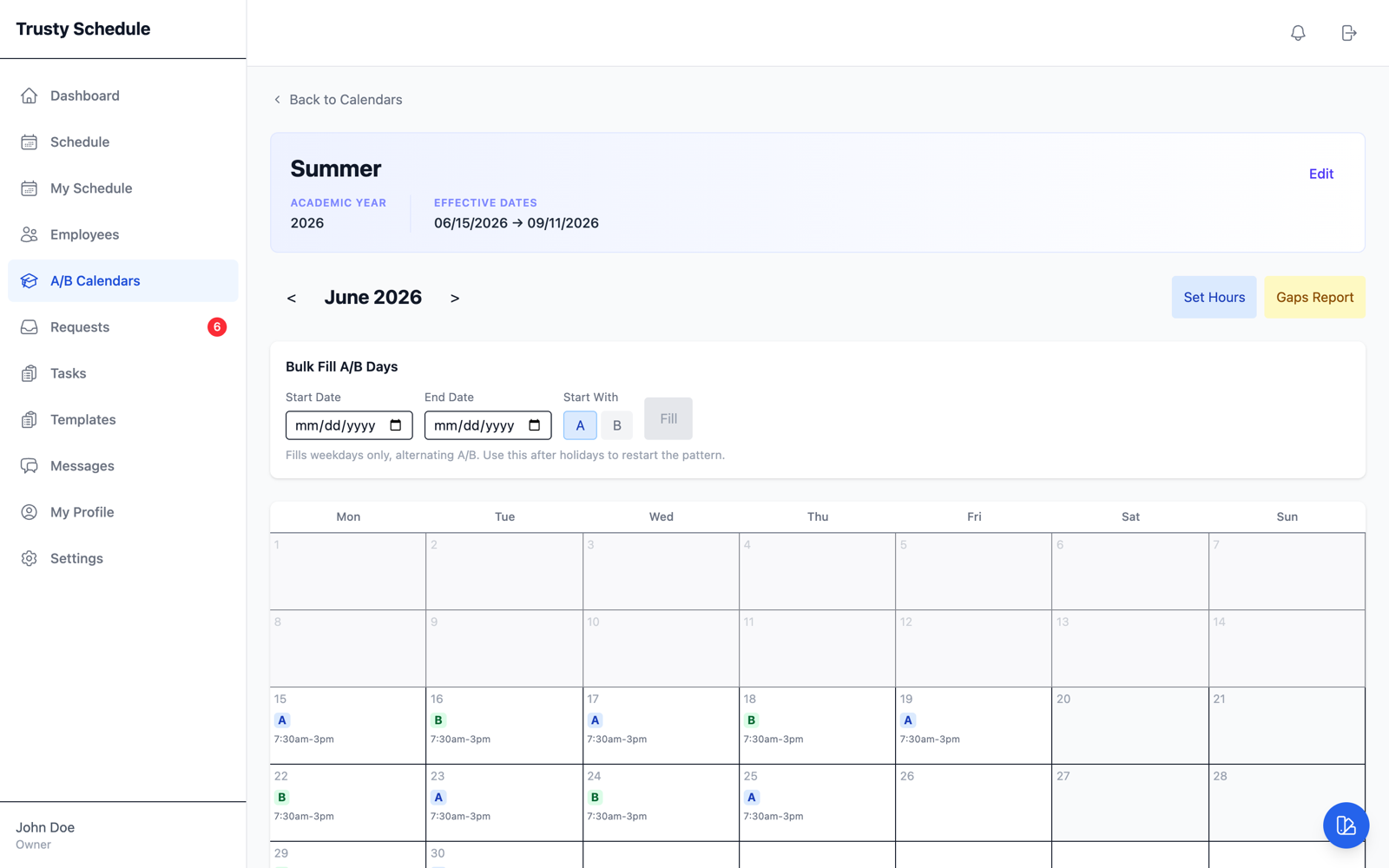Image resolution: width=1389 pixels, height=868 pixels.
Task: Click the Settings gear icon
Action: click(30, 558)
